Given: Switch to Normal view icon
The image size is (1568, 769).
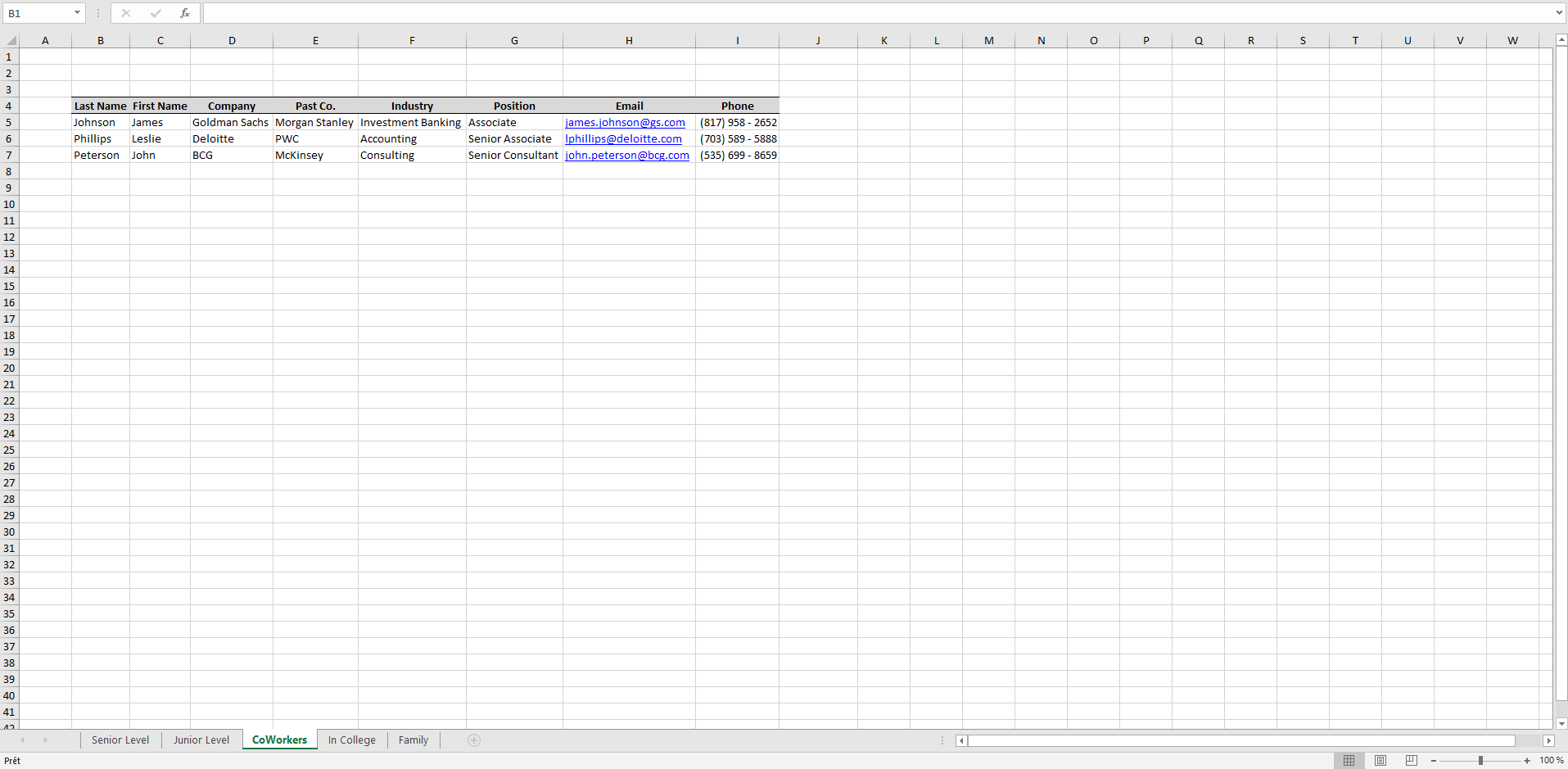Looking at the screenshot, I should (1349, 761).
